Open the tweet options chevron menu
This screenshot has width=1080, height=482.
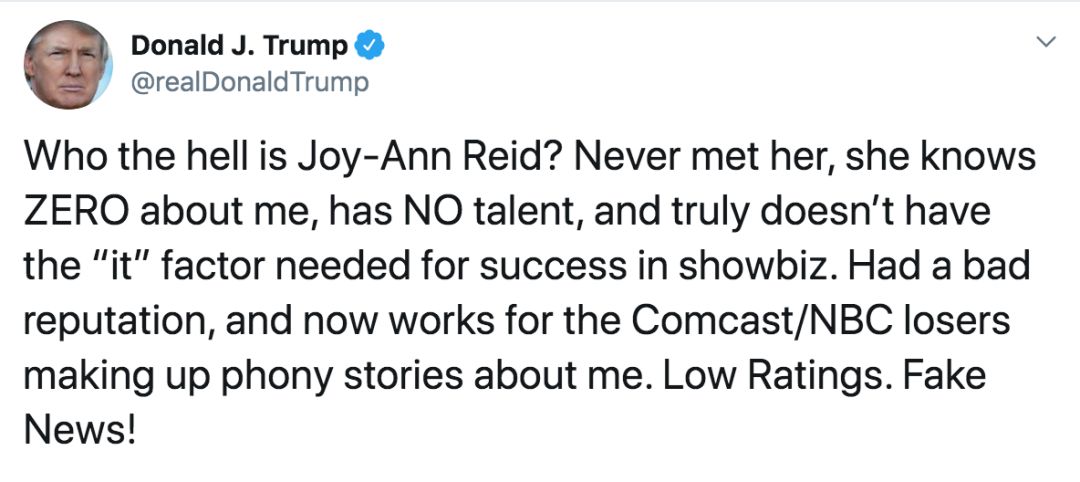click(1047, 43)
